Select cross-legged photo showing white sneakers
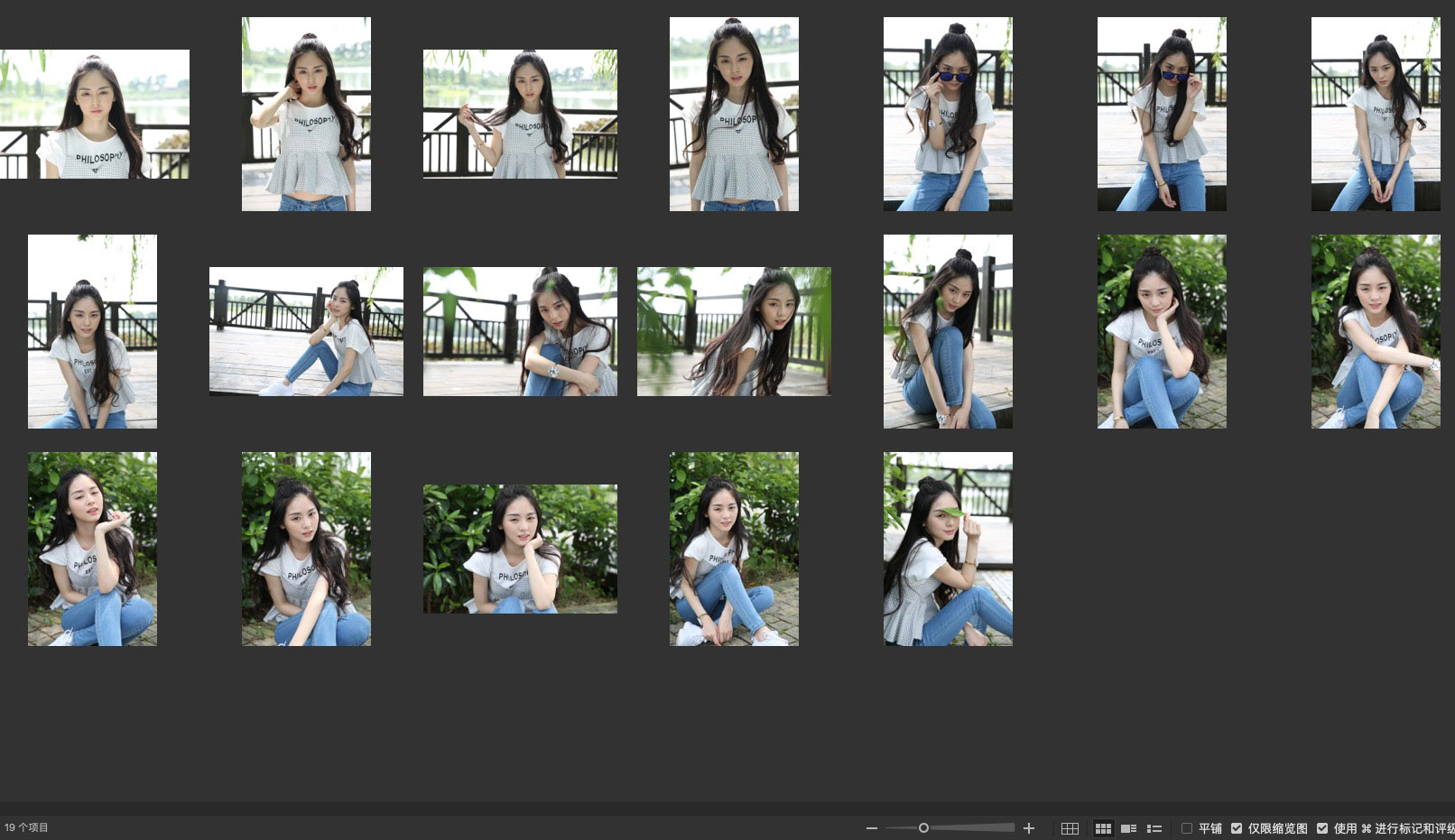Image resolution: width=1455 pixels, height=840 pixels. coord(734,549)
